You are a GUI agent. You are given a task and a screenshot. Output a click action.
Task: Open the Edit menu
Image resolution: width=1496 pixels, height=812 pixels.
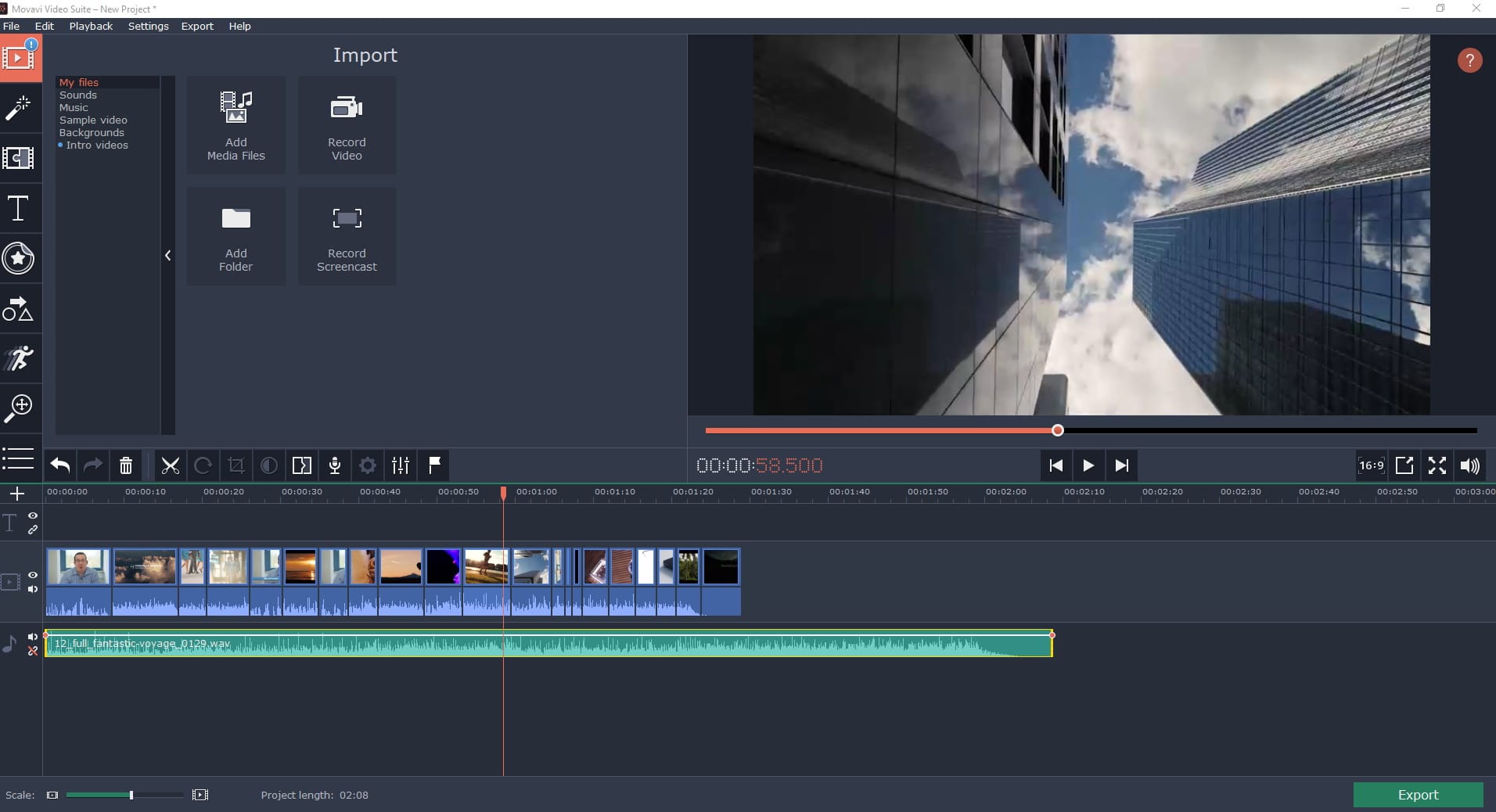(45, 26)
